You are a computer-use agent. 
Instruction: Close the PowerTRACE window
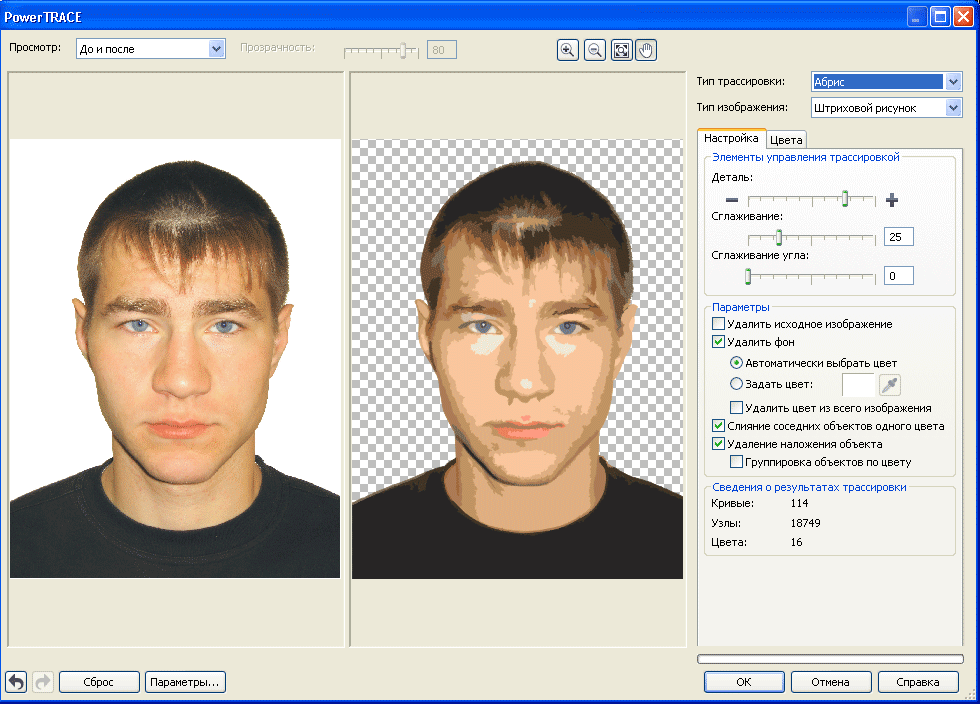962,17
